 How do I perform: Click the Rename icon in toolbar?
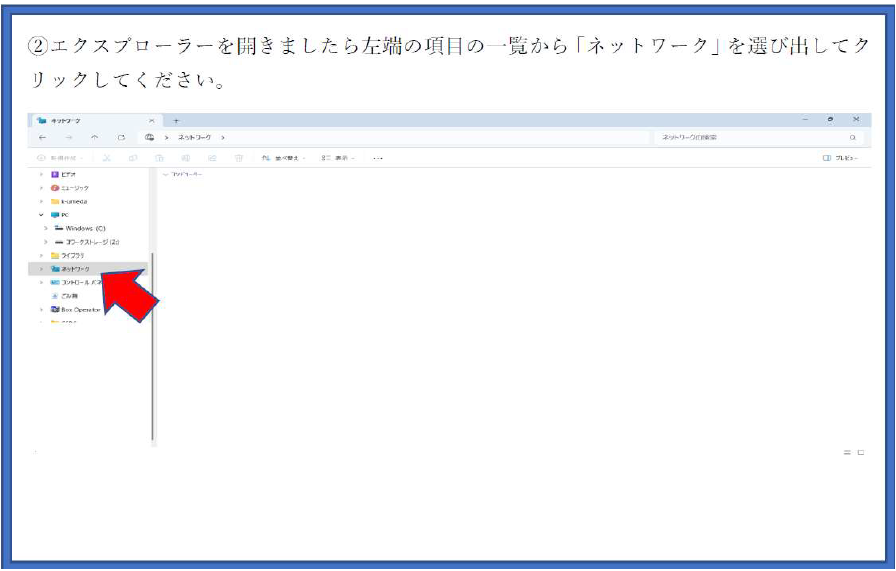point(186,158)
